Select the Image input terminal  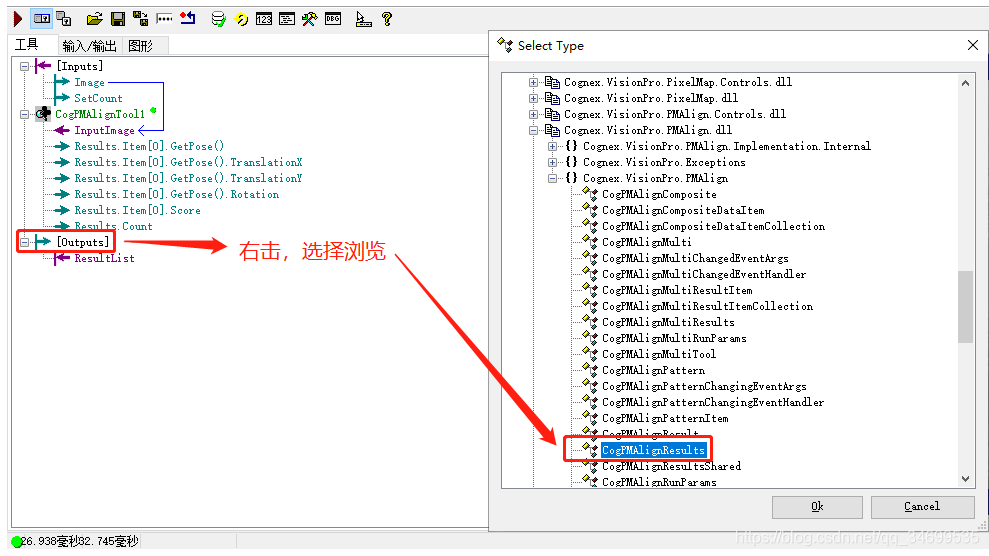90,82
